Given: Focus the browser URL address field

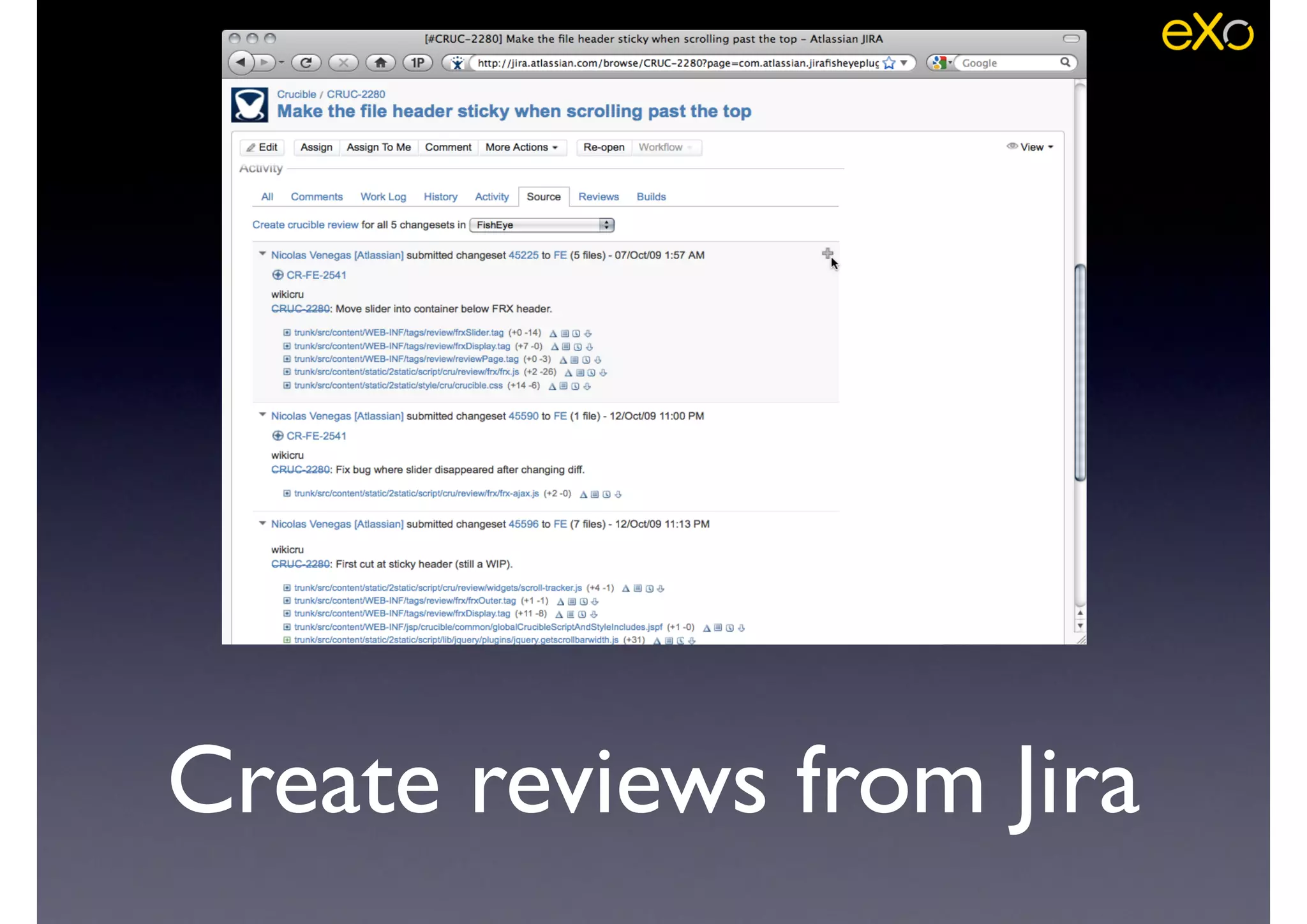Looking at the screenshot, I should click(678, 63).
